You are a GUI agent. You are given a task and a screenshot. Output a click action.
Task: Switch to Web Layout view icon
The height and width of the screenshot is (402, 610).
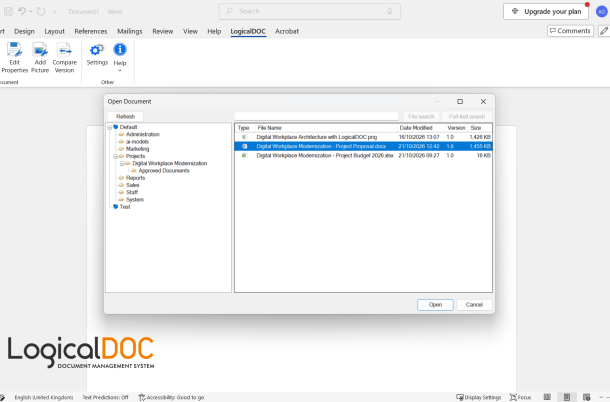click(587, 397)
